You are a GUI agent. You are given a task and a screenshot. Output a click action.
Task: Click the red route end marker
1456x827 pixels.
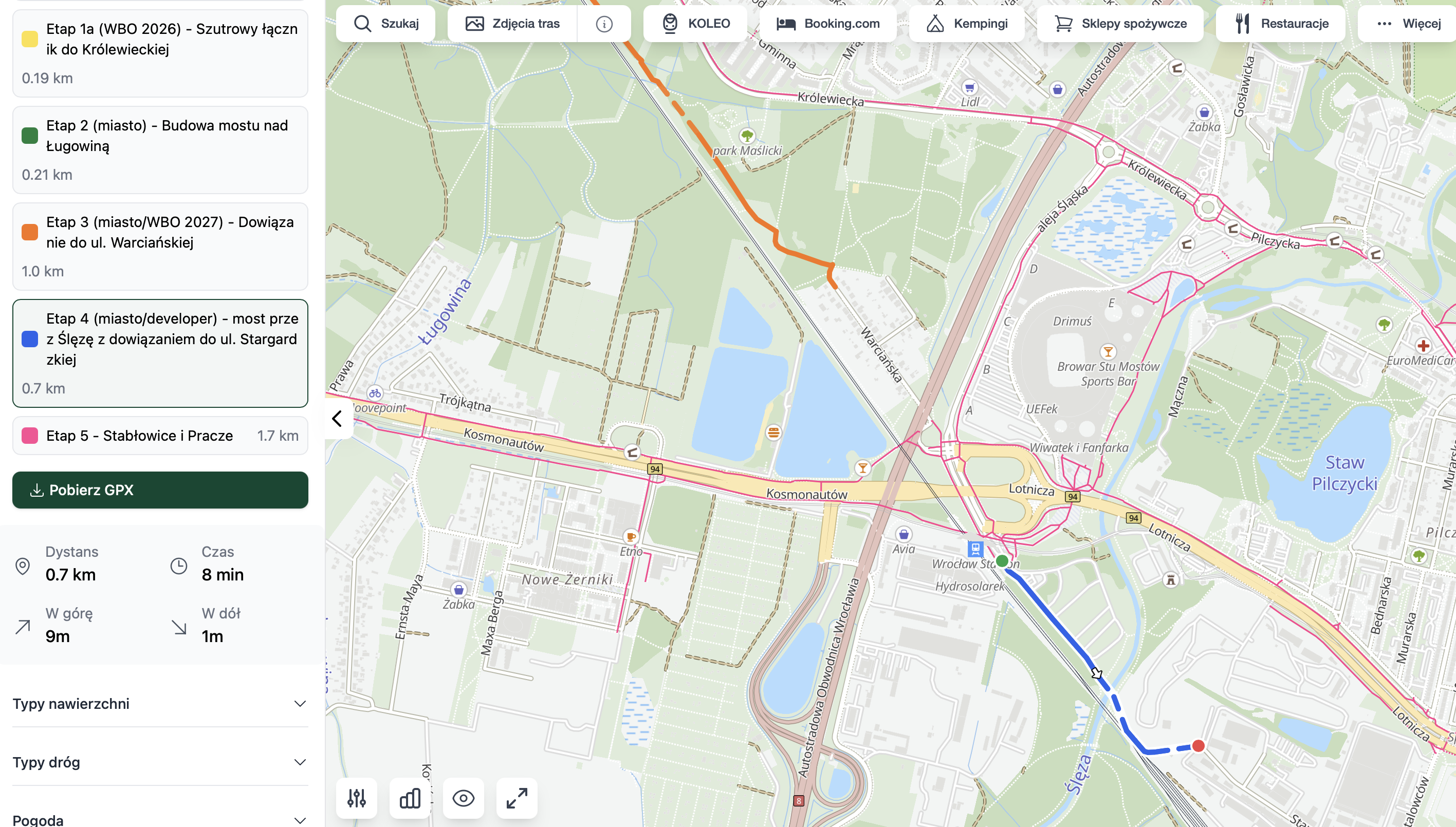pos(1198,746)
